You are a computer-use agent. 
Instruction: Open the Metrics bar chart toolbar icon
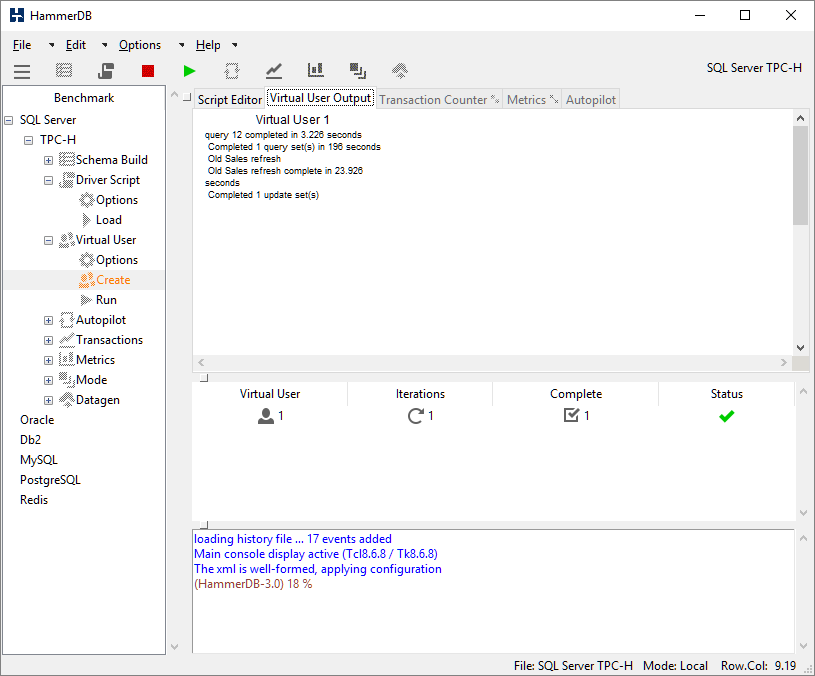[x=316, y=70]
